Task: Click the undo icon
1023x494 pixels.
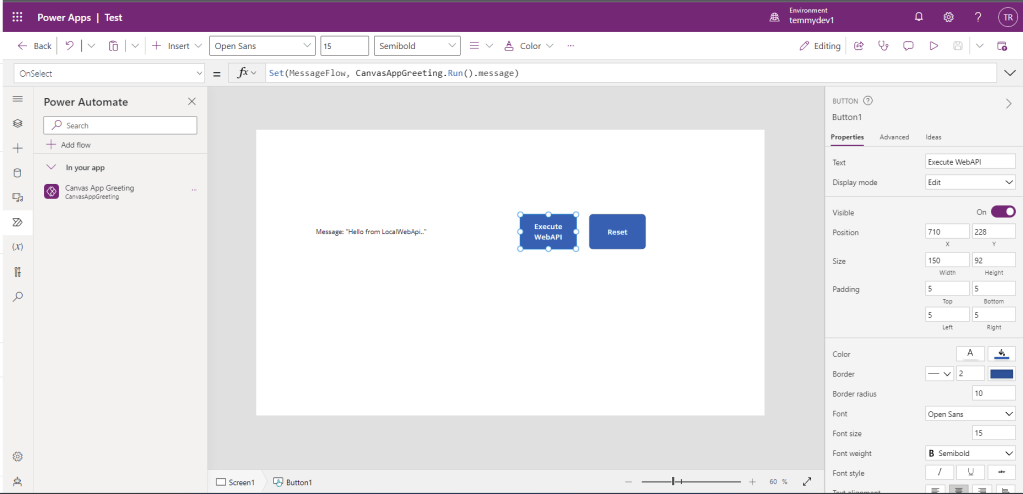Action: [x=70, y=46]
